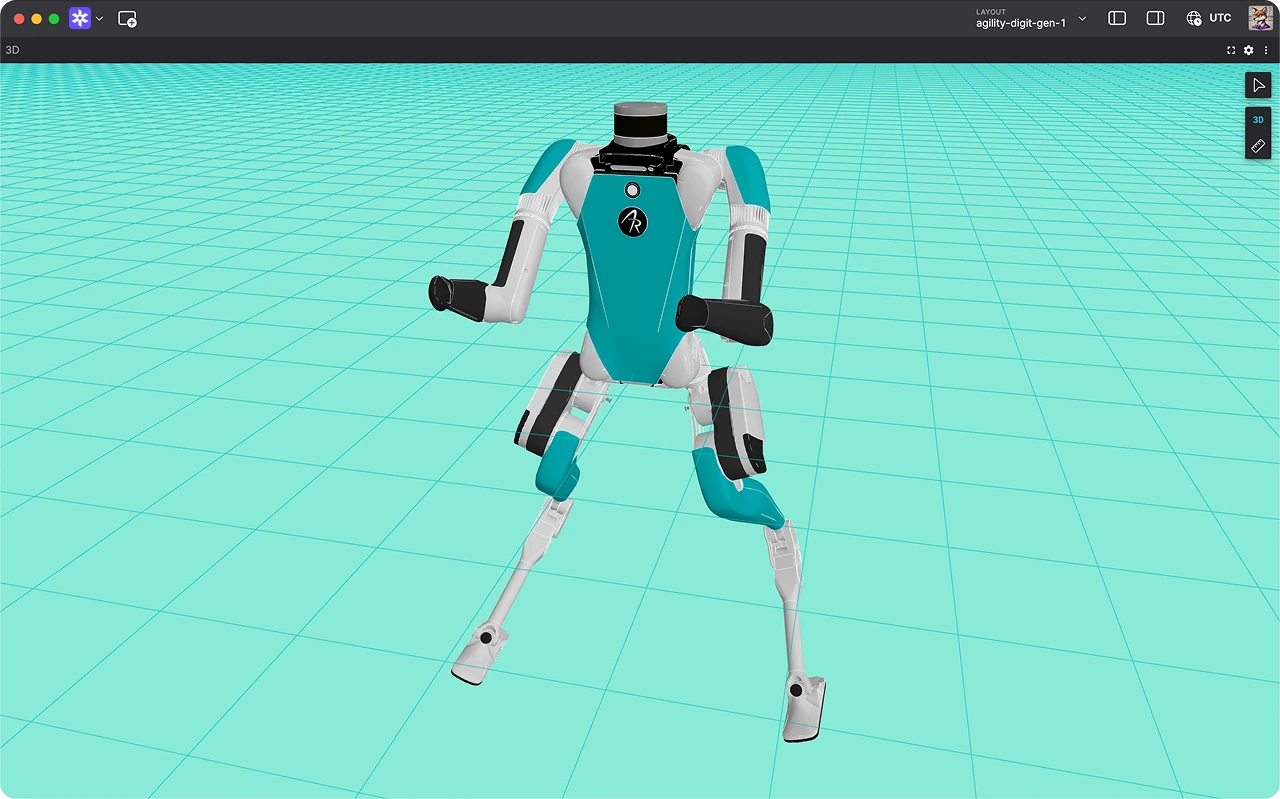Screen dimensions: 1280x799
Task: Switch the viewport to 2D mode
Action: tap(1258, 119)
